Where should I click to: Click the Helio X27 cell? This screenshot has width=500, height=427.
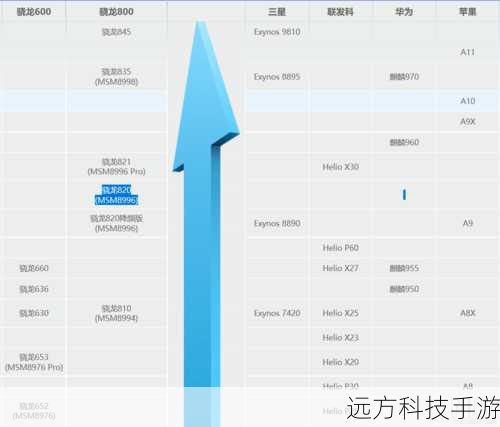340,268
